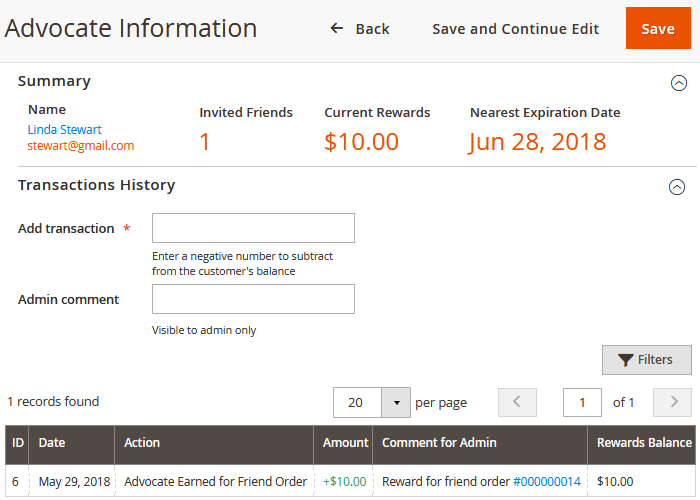This screenshot has width=700, height=500.
Task: Click the Invited Friends count 1
Action: pyautogui.click(x=204, y=142)
